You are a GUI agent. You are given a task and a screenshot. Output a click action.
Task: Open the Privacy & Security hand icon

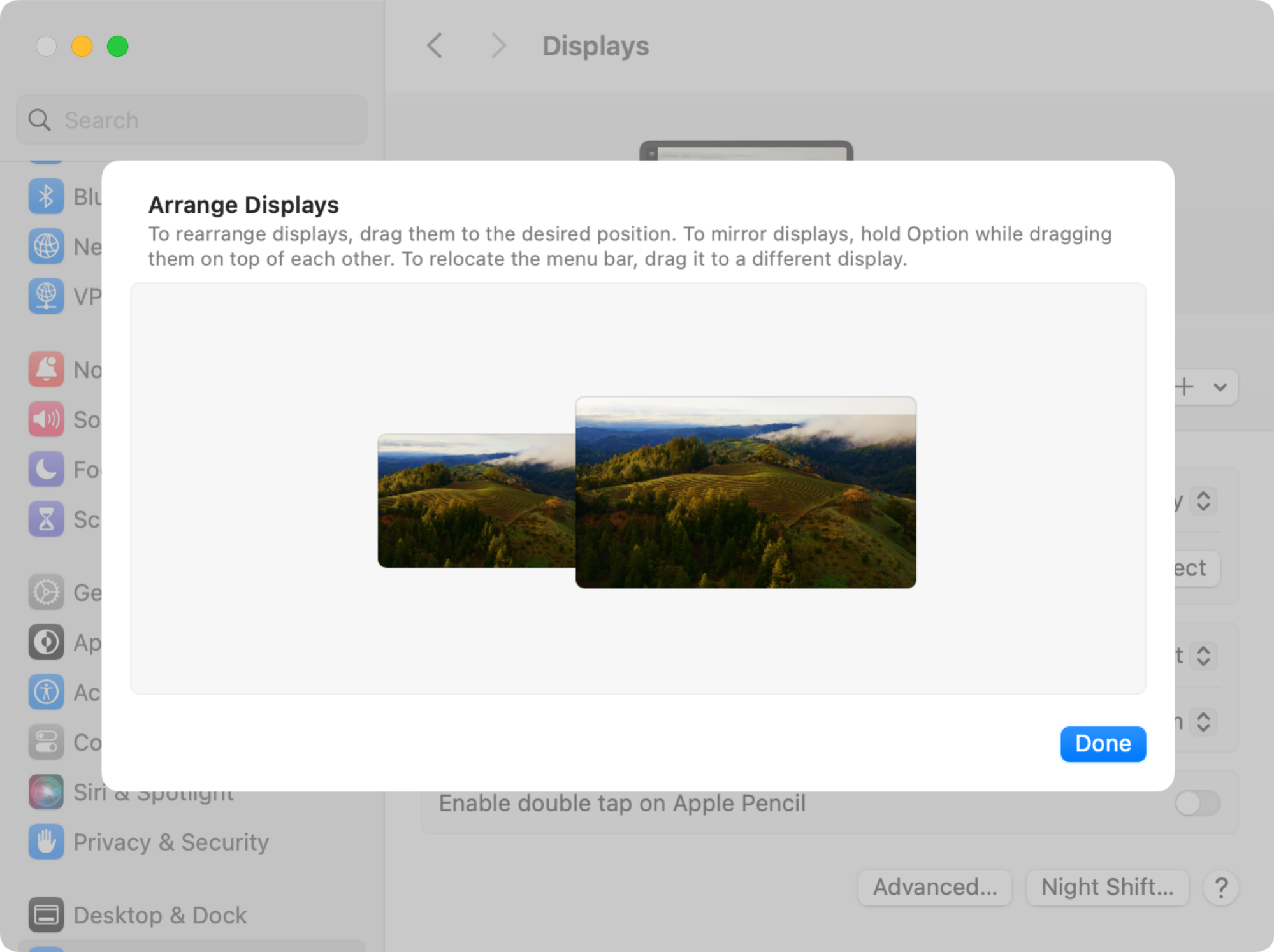(x=46, y=842)
